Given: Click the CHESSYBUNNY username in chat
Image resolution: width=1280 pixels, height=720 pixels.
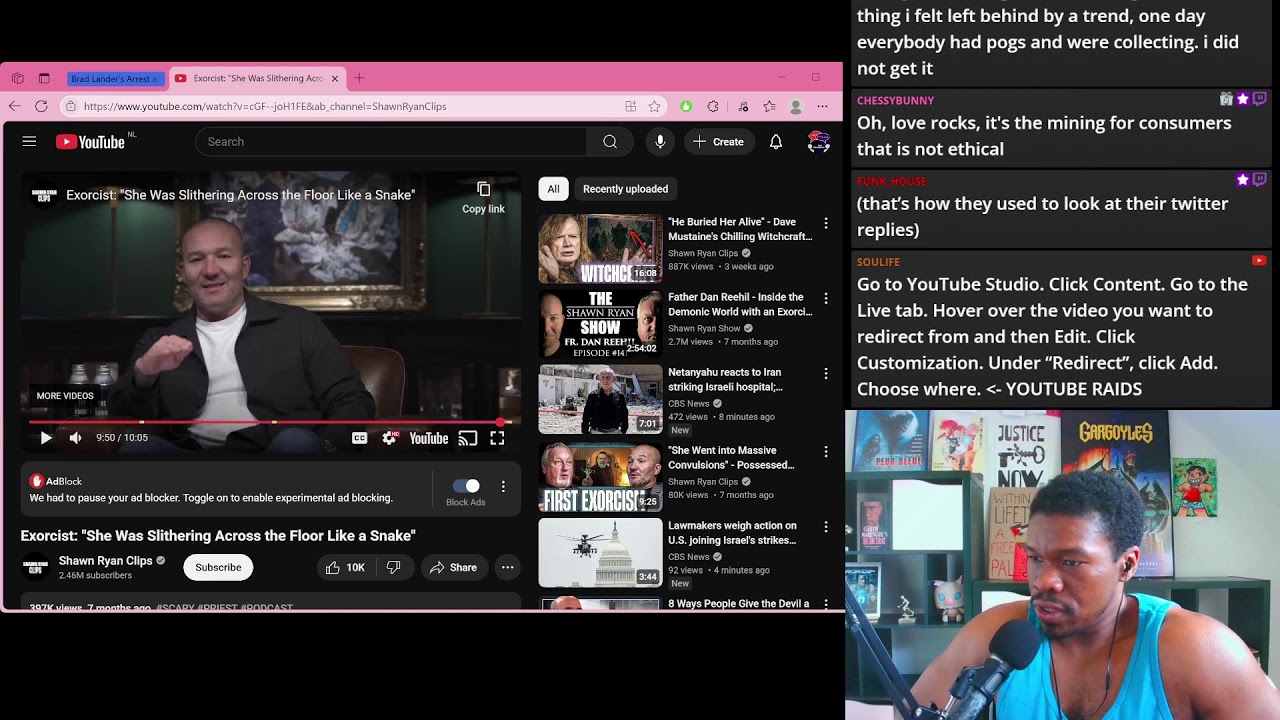Looking at the screenshot, I should pyautogui.click(x=895, y=100).
